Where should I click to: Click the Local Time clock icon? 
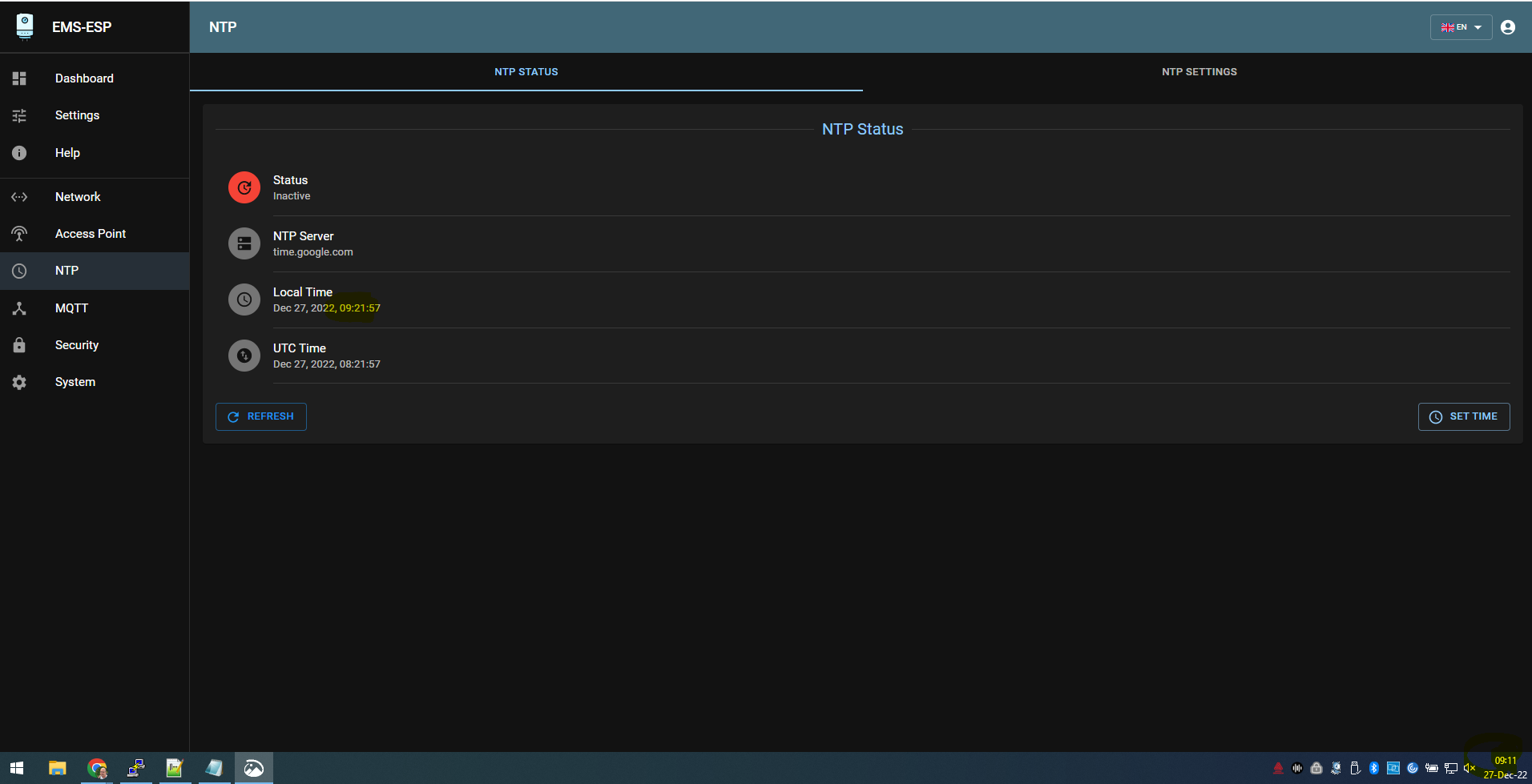[x=244, y=299]
